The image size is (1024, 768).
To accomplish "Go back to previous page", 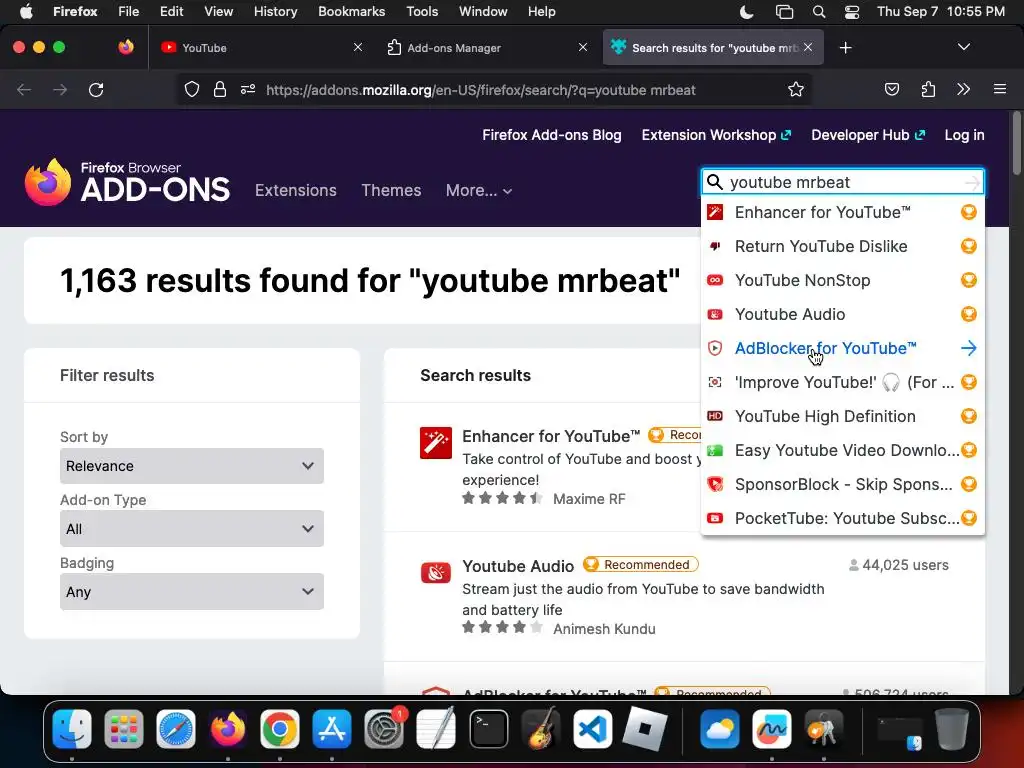I will pyautogui.click(x=24, y=89).
